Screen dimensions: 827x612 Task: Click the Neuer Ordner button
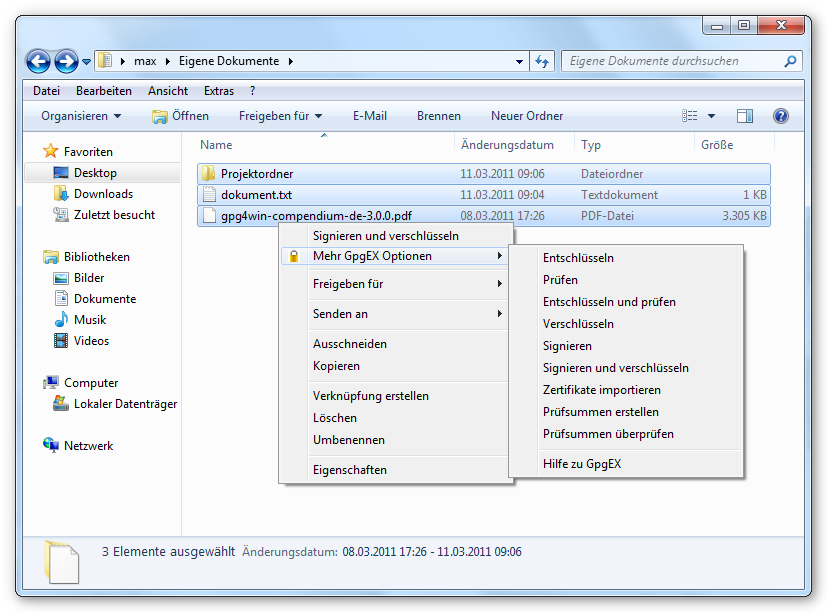click(526, 116)
